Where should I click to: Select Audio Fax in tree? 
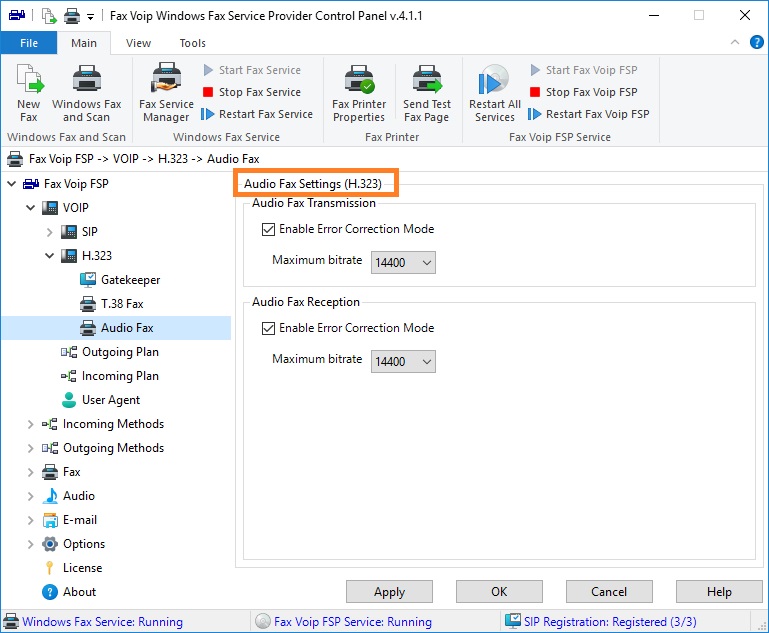pyautogui.click(x=117, y=328)
